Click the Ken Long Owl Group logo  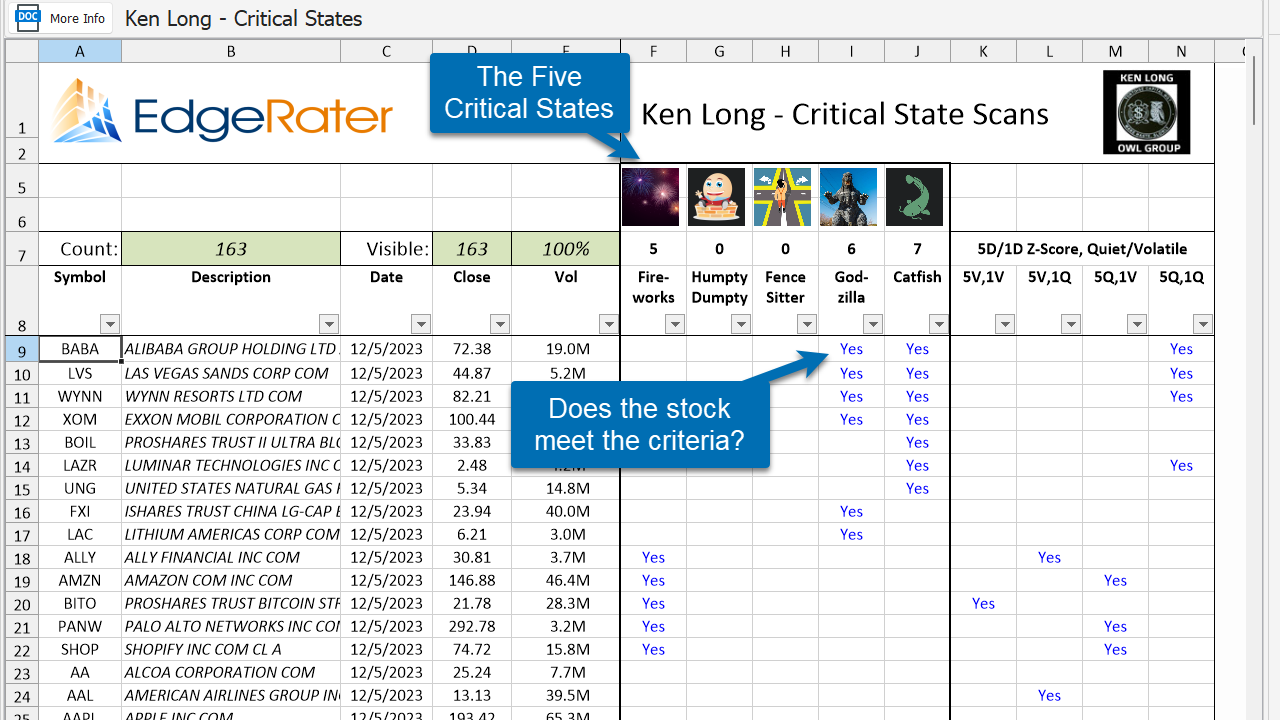(x=1146, y=112)
